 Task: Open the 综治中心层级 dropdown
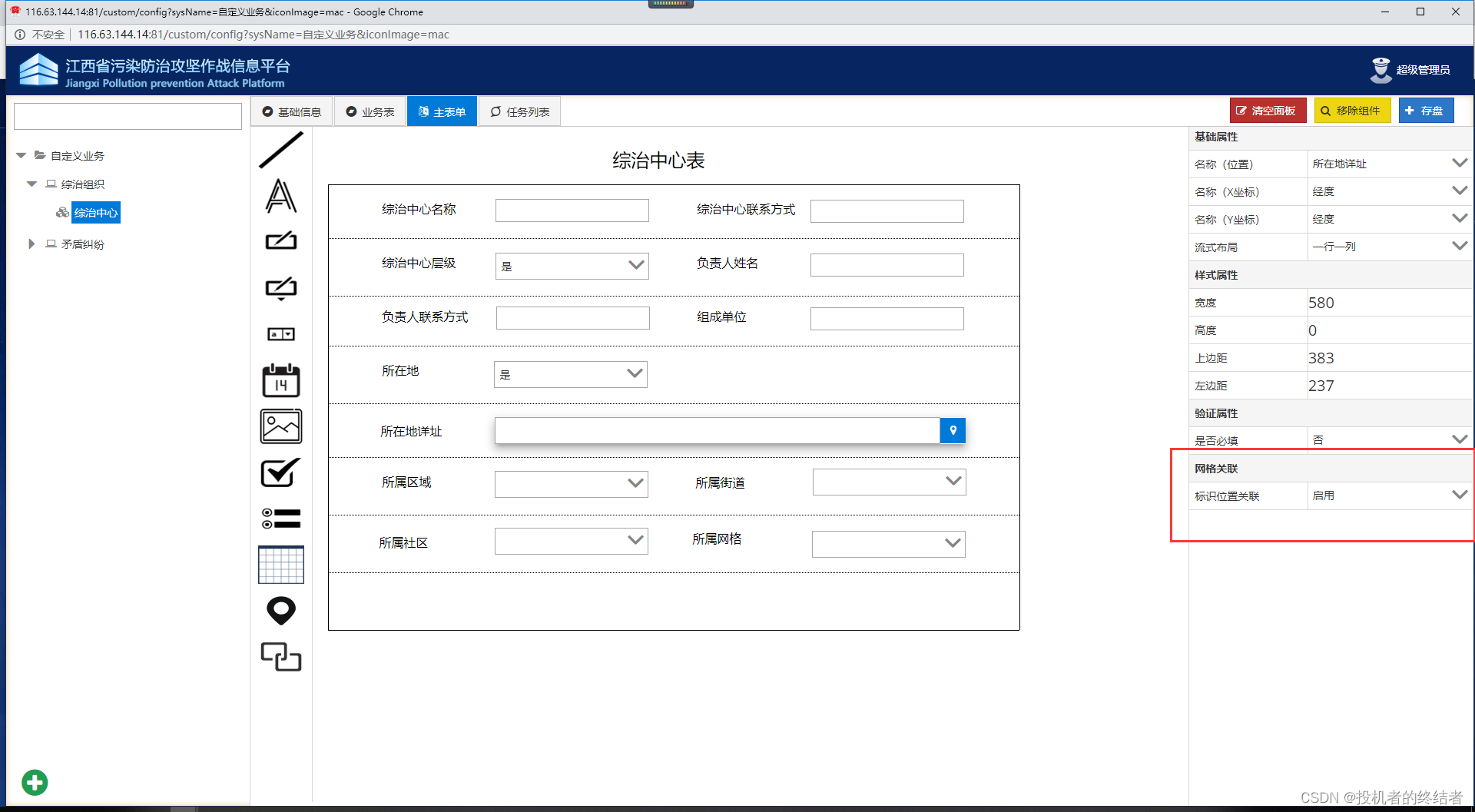coord(572,266)
